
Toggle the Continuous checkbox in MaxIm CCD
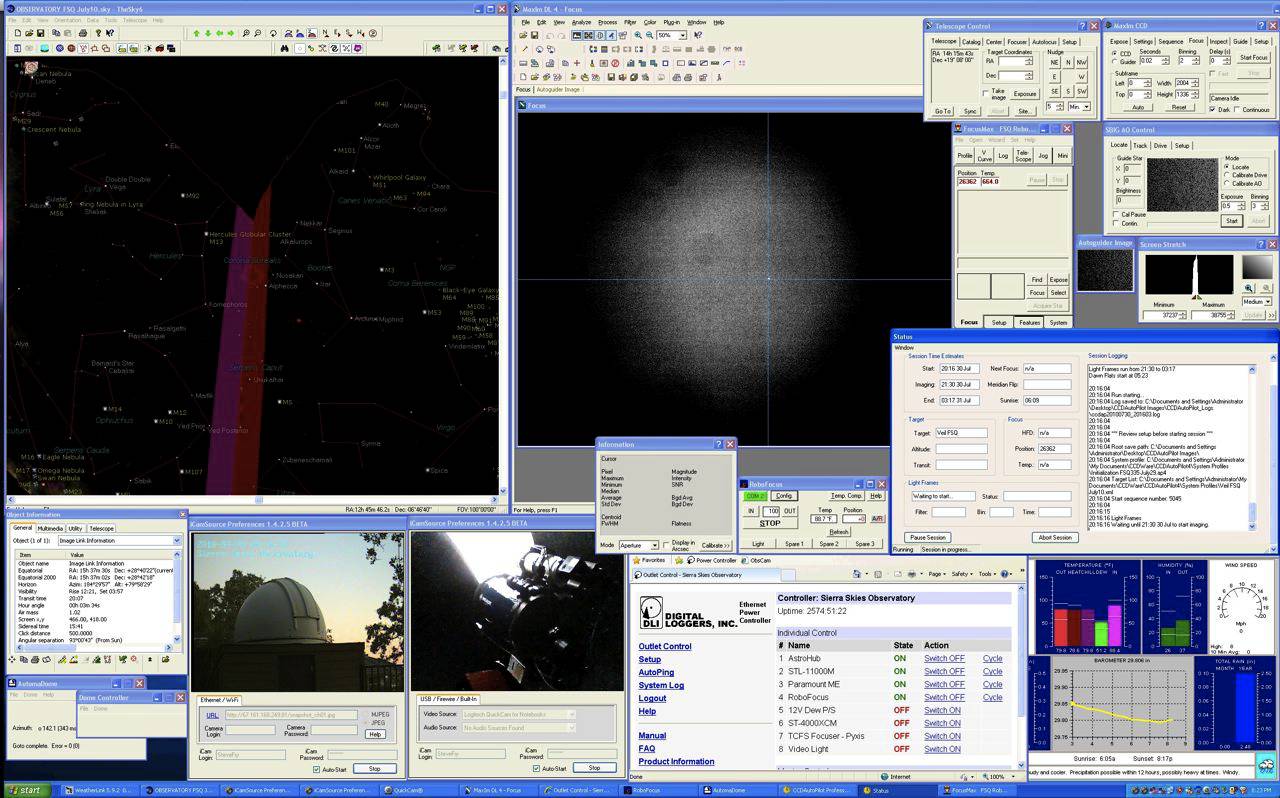tap(1237, 109)
